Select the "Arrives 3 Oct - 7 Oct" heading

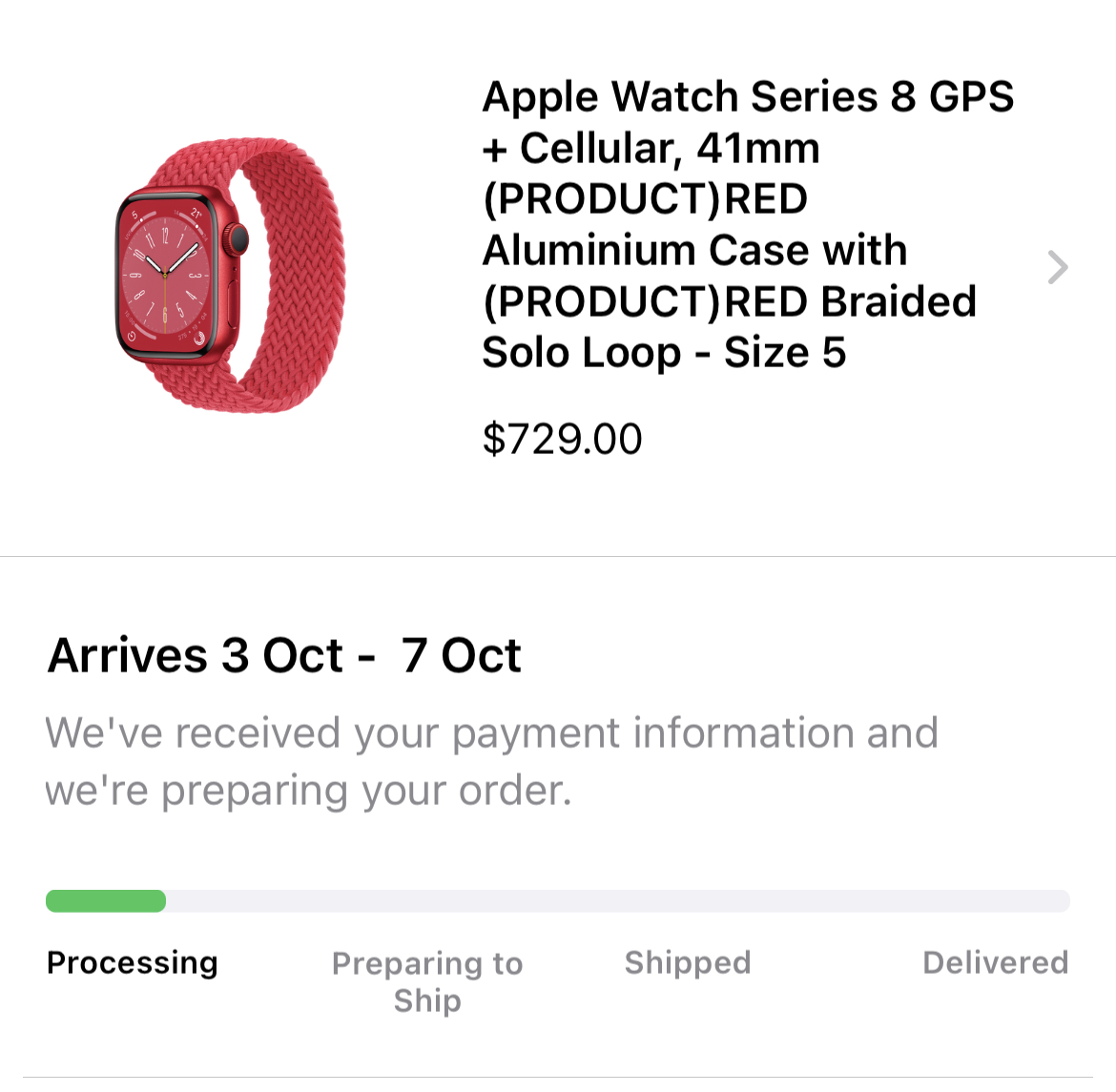coord(284,656)
